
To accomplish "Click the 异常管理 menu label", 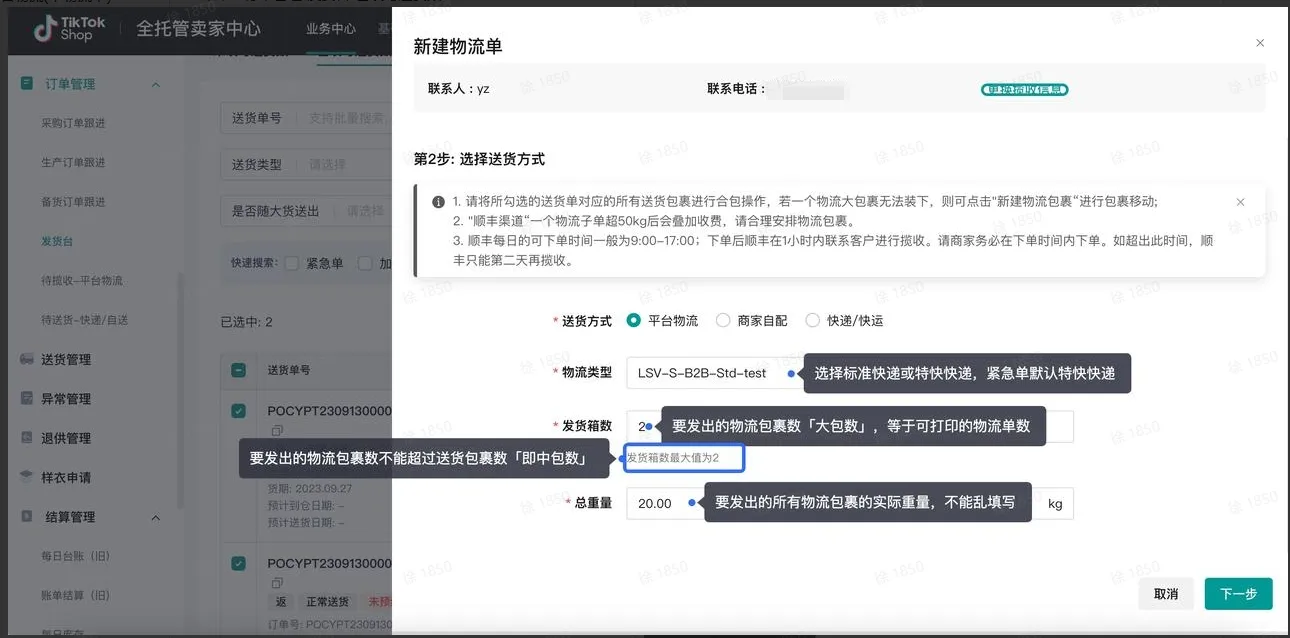I will tap(66, 398).
